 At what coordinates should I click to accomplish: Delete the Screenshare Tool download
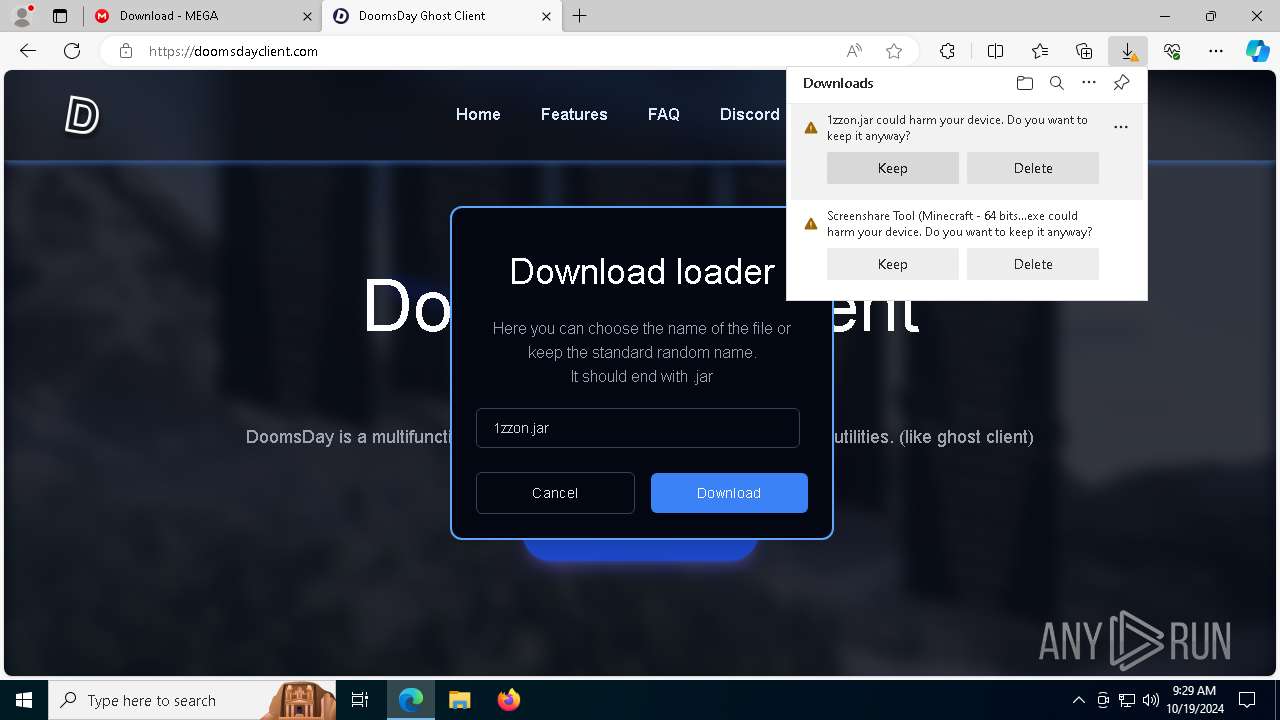pyautogui.click(x=1033, y=264)
